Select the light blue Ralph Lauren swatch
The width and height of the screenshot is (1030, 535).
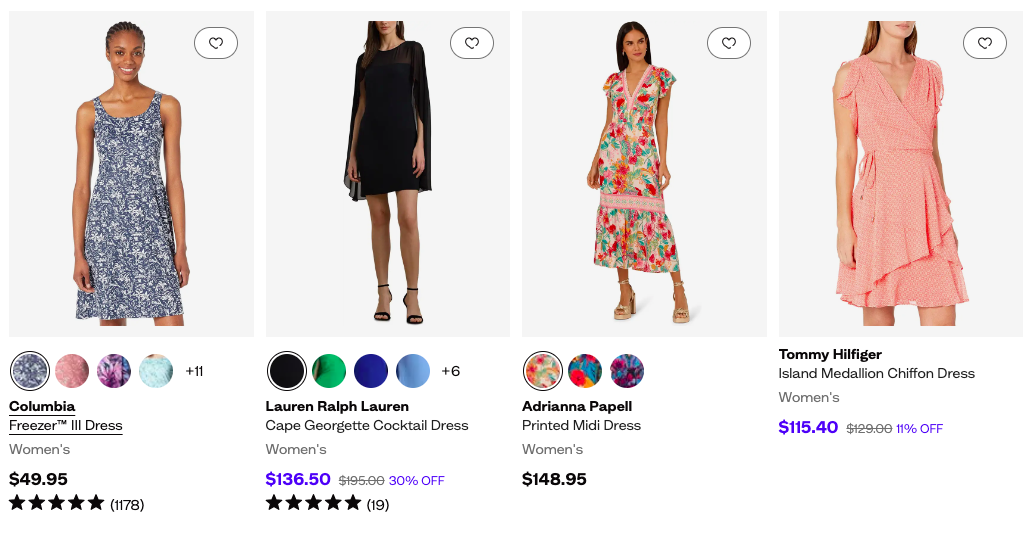pos(413,371)
